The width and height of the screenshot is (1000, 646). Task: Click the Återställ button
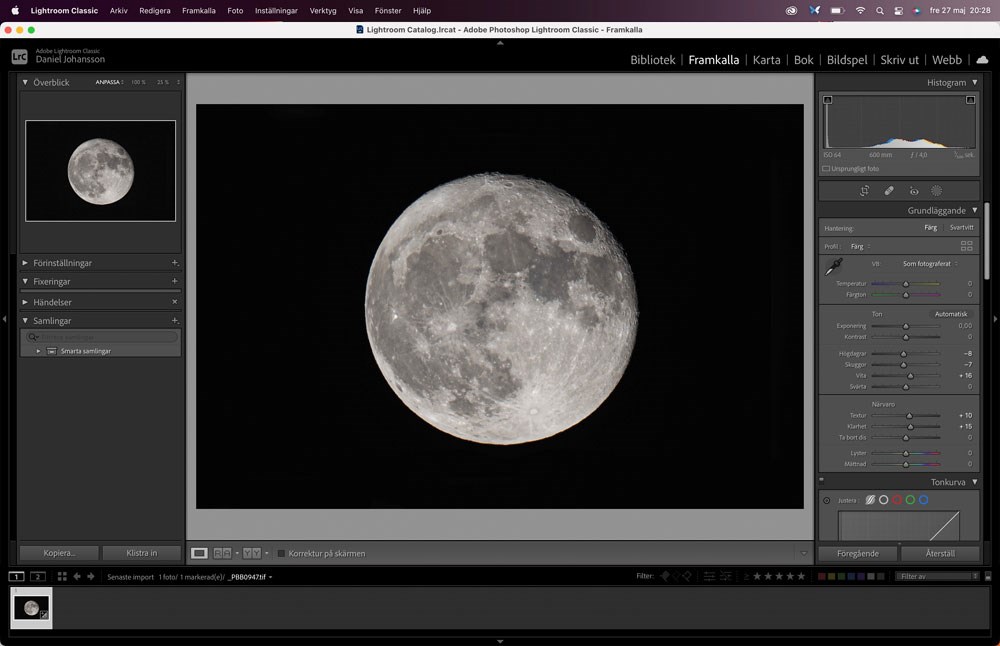(x=939, y=553)
